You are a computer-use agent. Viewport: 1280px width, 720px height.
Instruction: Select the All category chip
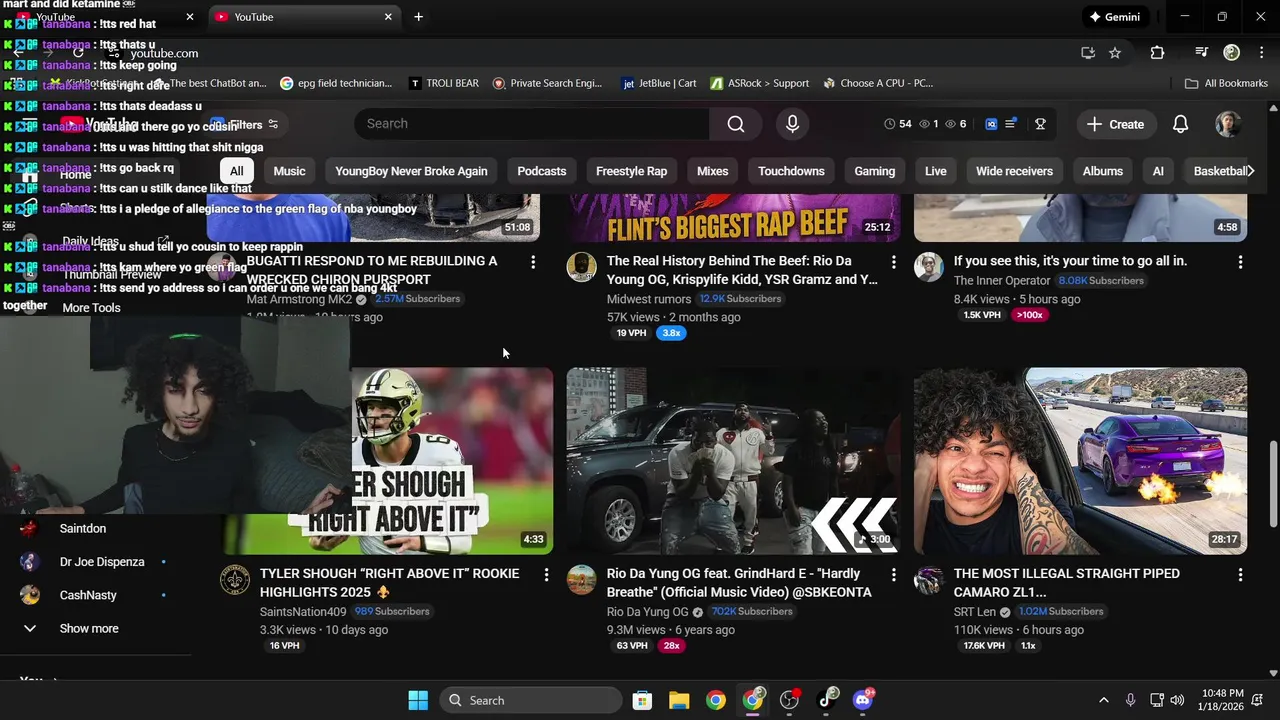pyautogui.click(x=236, y=171)
